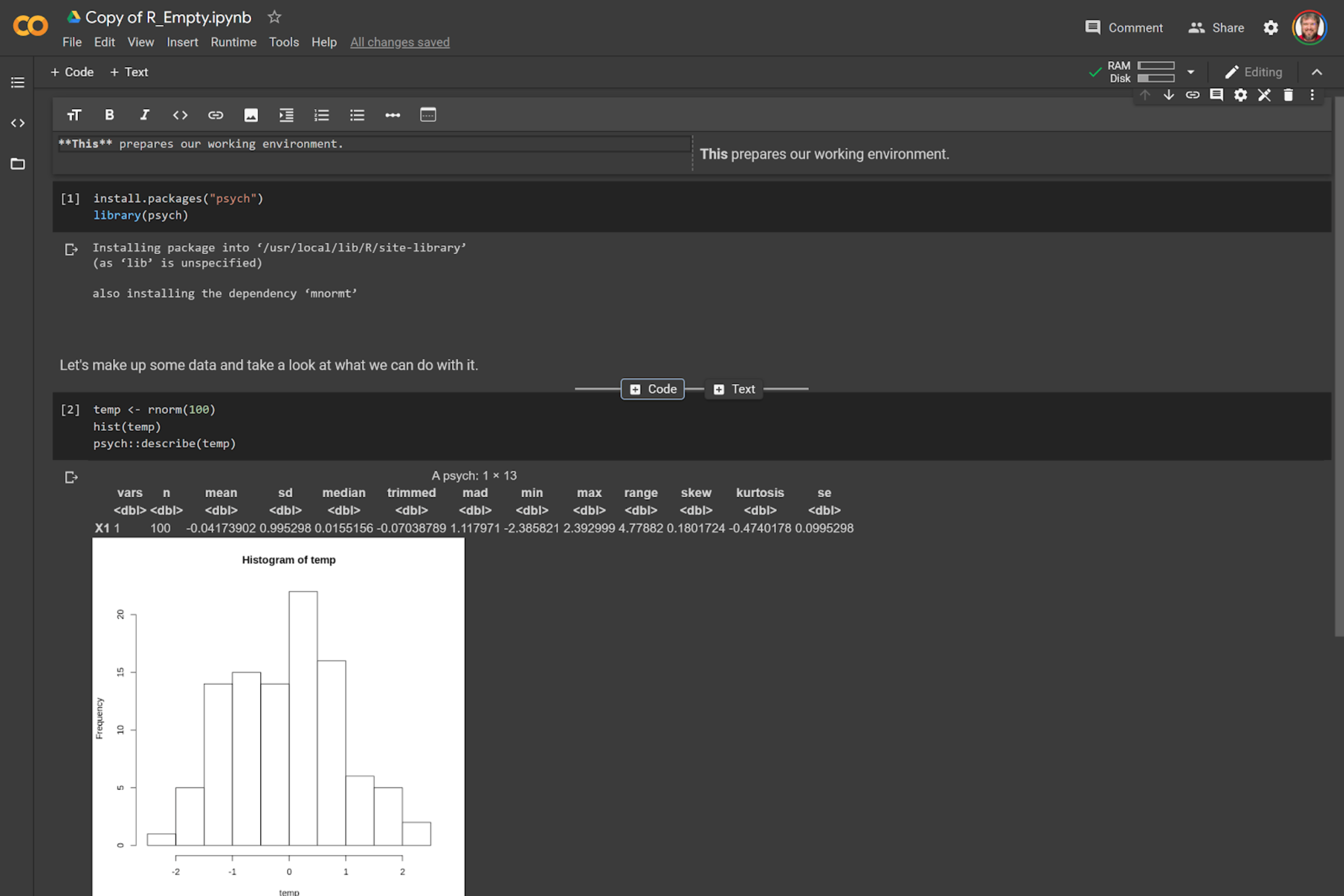Image resolution: width=1344 pixels, height=896 pixels.
Task: Open the Runtime menu
Action: tap(233, 42)
